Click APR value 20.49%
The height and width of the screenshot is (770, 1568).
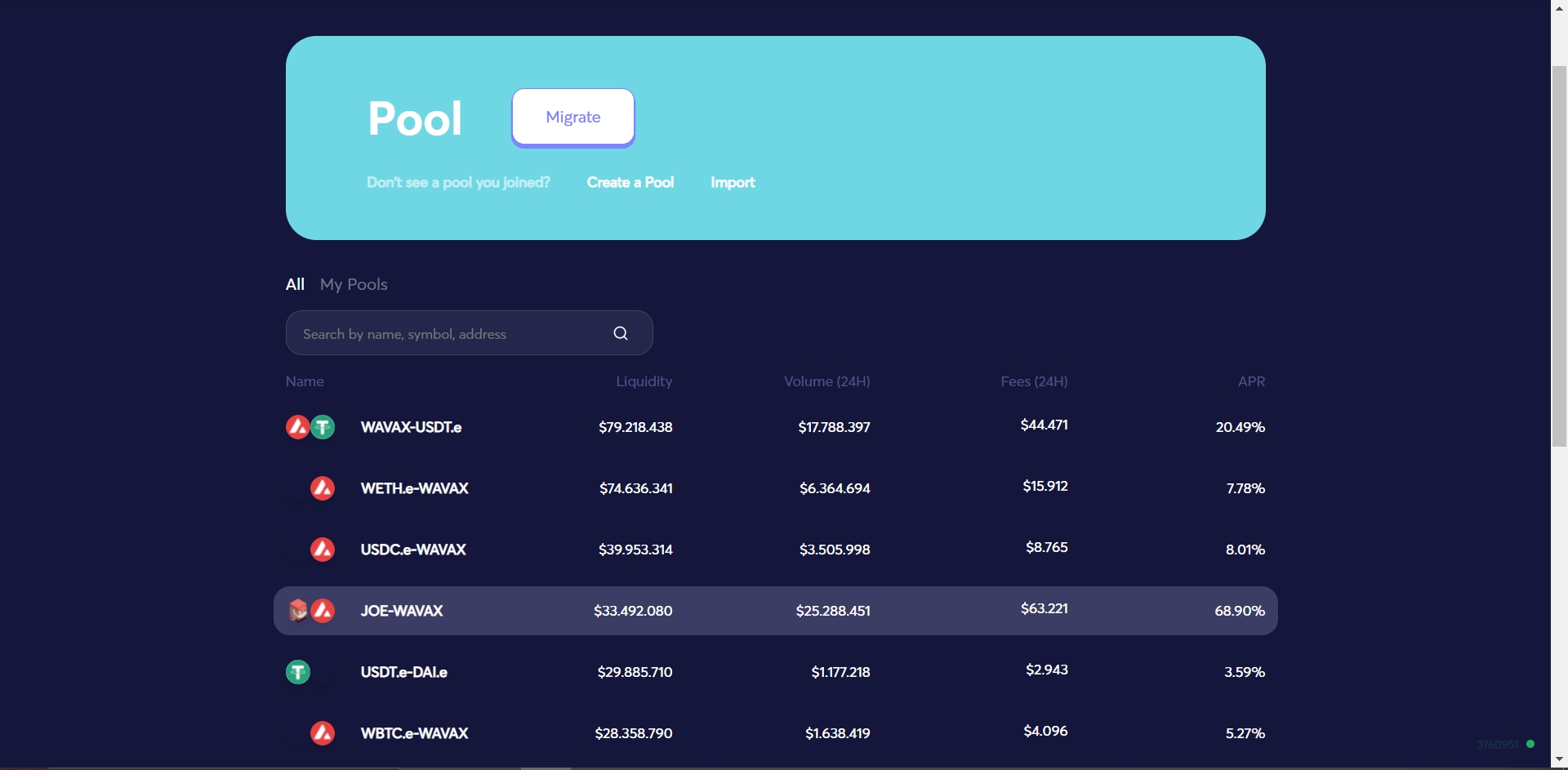point(1241,427)
